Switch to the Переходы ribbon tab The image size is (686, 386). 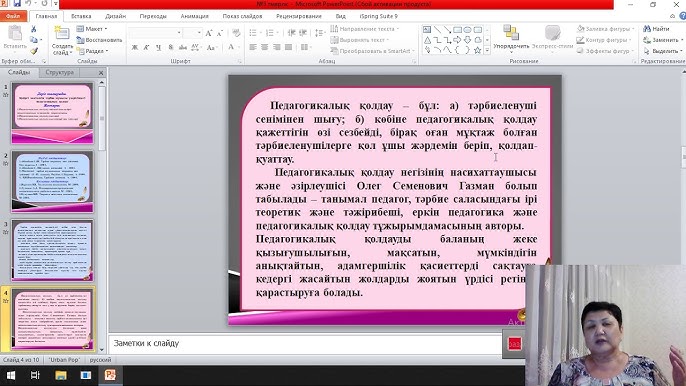point(153,16)
